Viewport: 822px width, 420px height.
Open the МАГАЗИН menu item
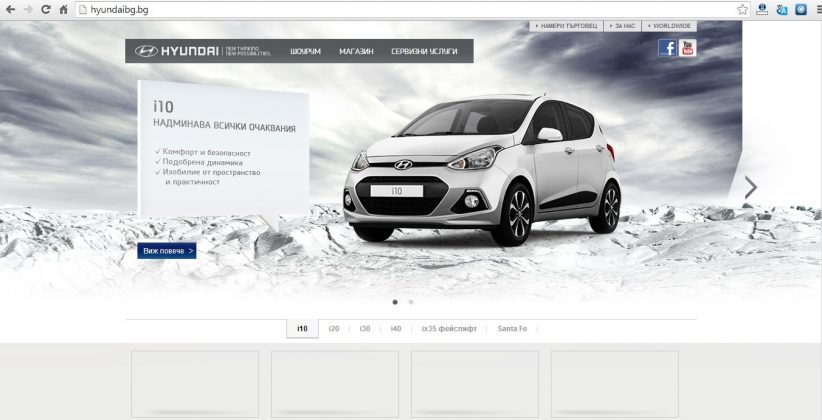coord(356,51)
